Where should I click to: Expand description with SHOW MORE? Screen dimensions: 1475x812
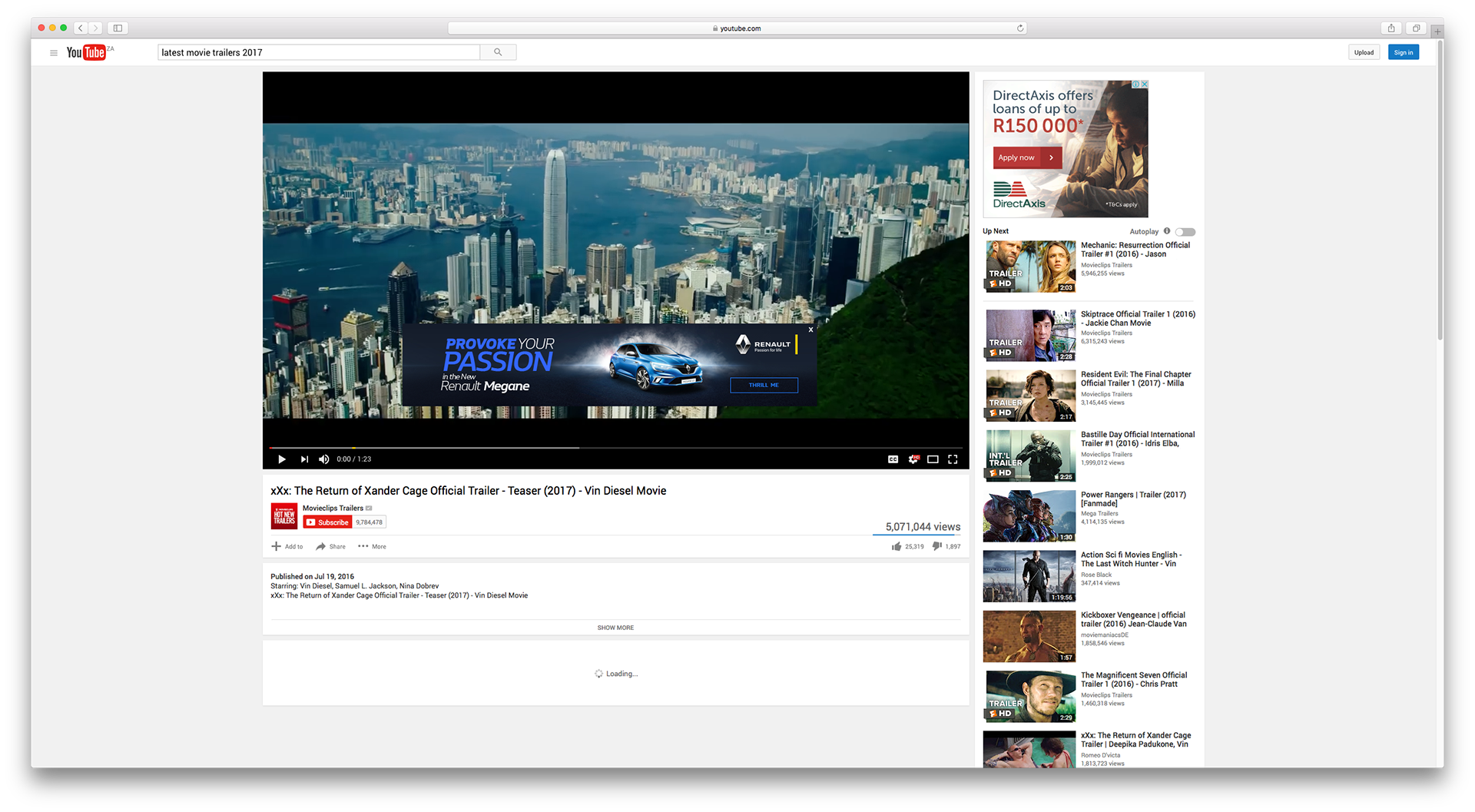click(x=615, y=628)
